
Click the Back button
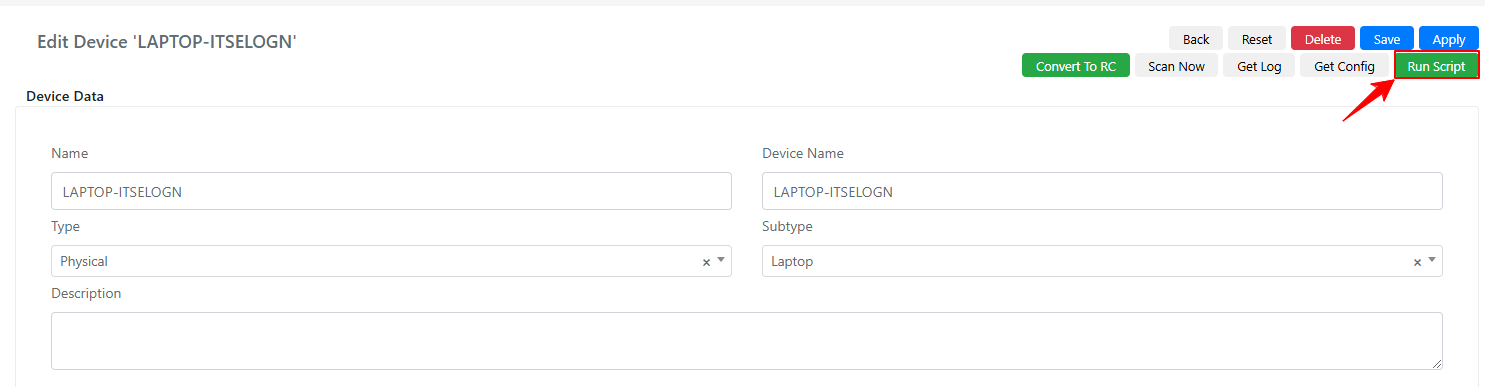pyautogui.click(x=1196, y=39)
